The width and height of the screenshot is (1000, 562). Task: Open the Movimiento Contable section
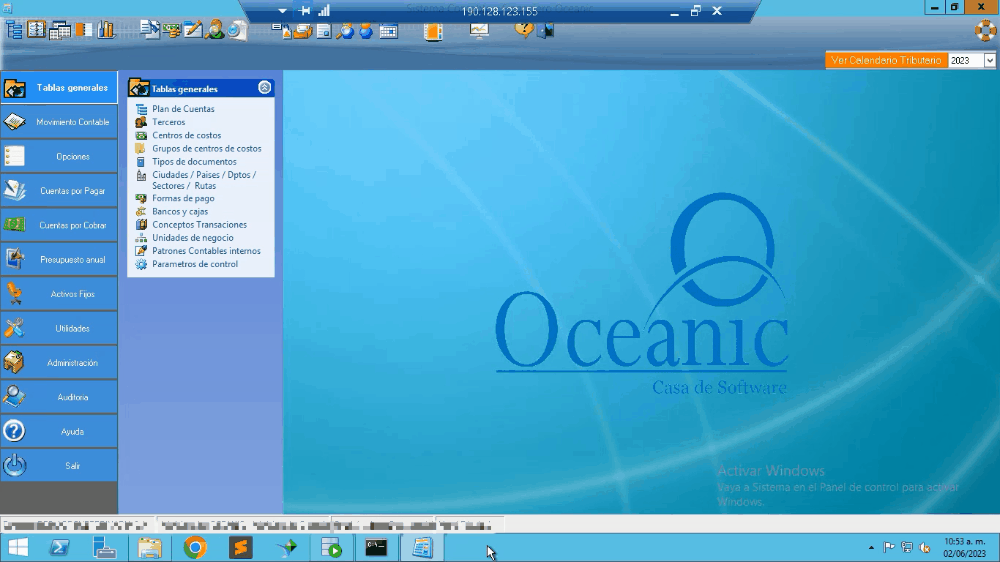point(59,122)
